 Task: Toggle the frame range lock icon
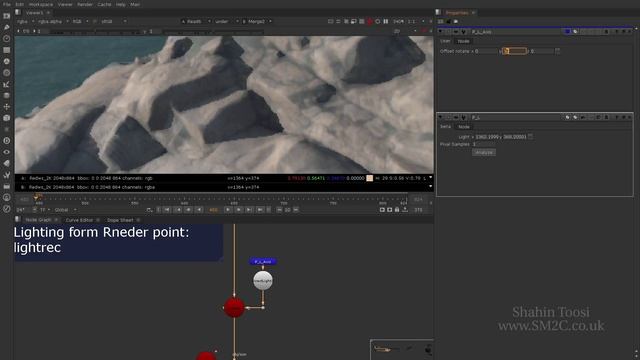397,209
